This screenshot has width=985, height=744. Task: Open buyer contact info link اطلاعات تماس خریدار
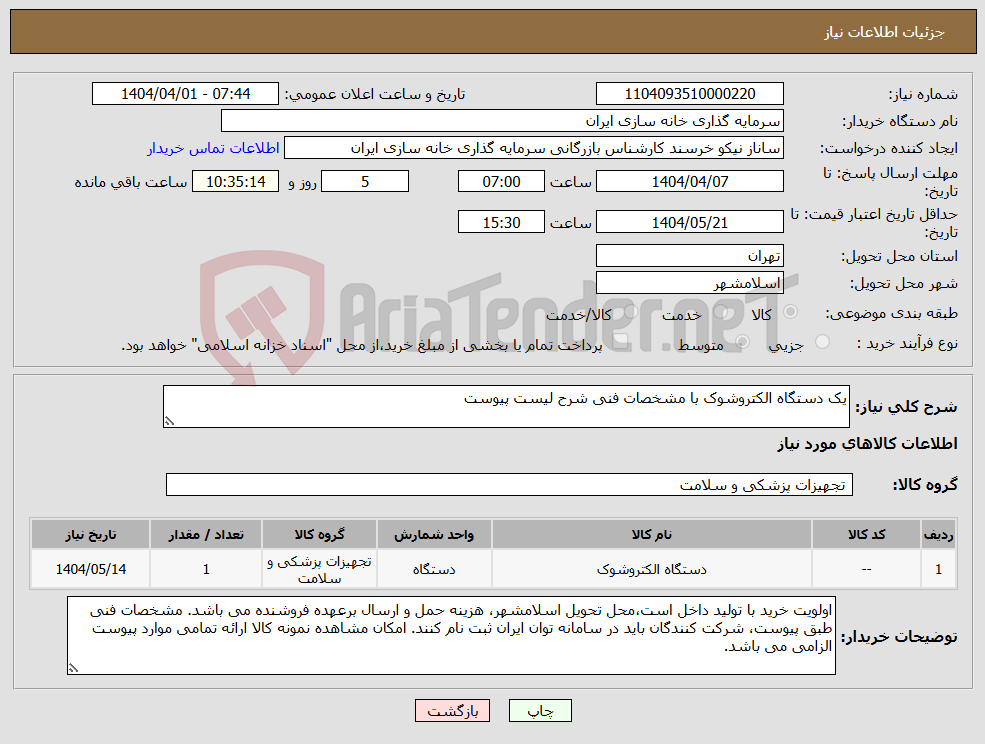[214, 148]
